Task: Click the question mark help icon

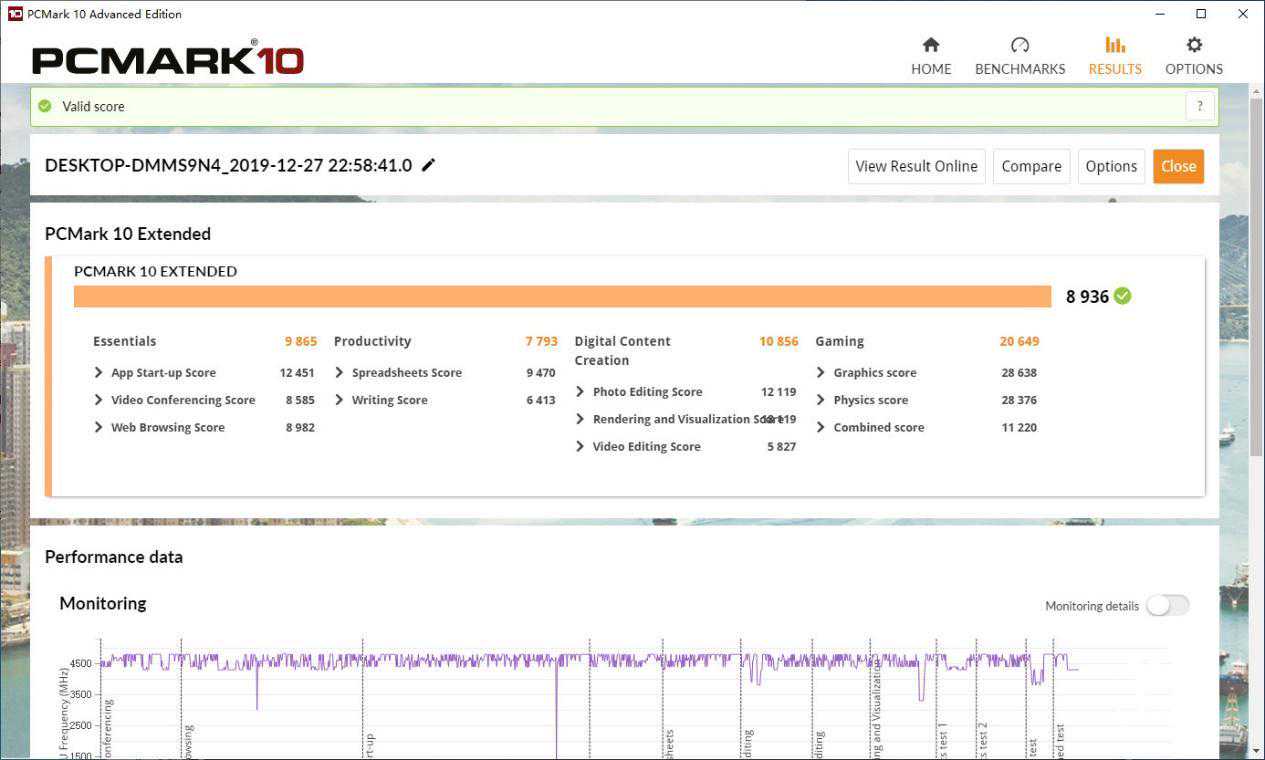Action: (1200, 107)
